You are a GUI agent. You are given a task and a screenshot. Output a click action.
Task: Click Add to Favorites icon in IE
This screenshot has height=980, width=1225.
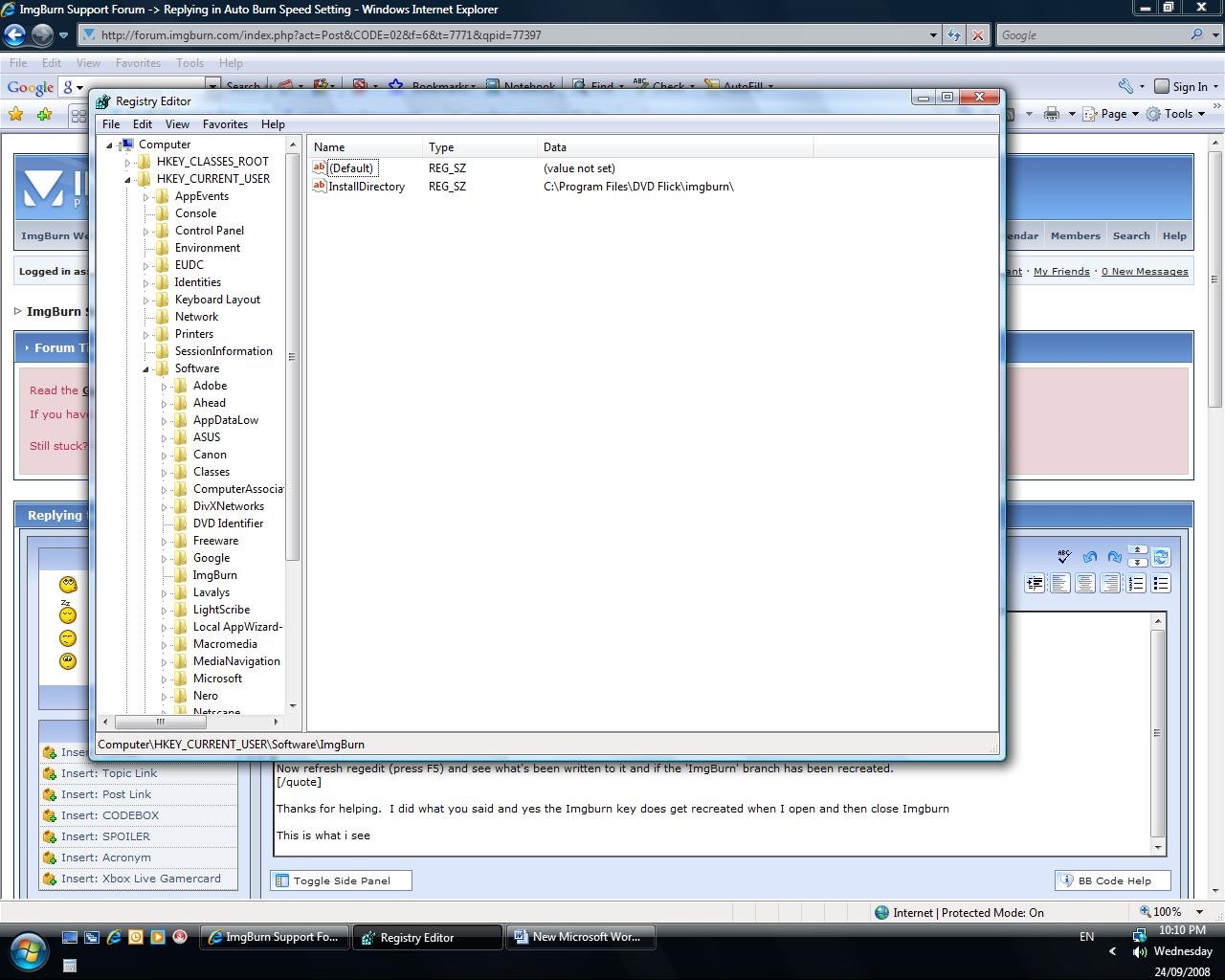[x=44, y=115]
